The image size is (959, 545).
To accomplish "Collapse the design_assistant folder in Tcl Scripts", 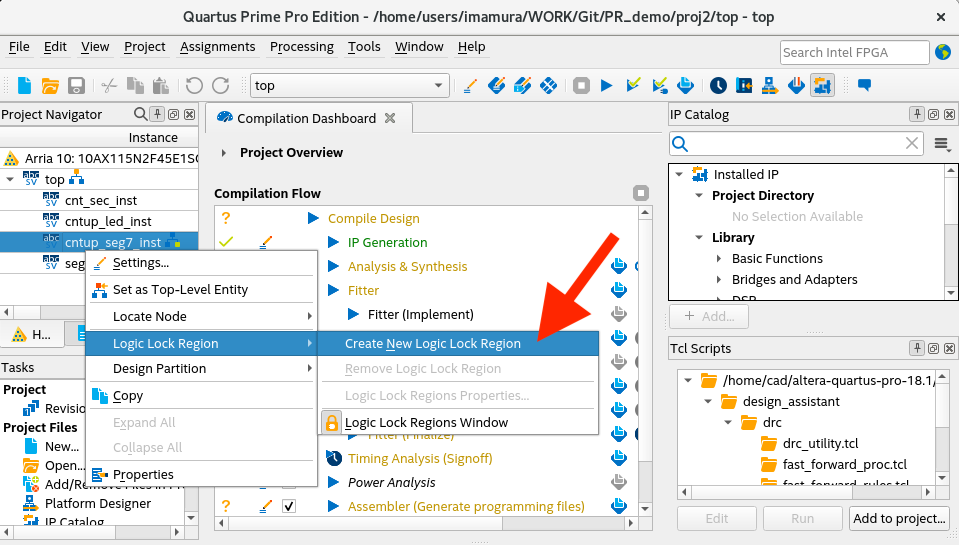I will pyautogui.click(x=708, y=401).
